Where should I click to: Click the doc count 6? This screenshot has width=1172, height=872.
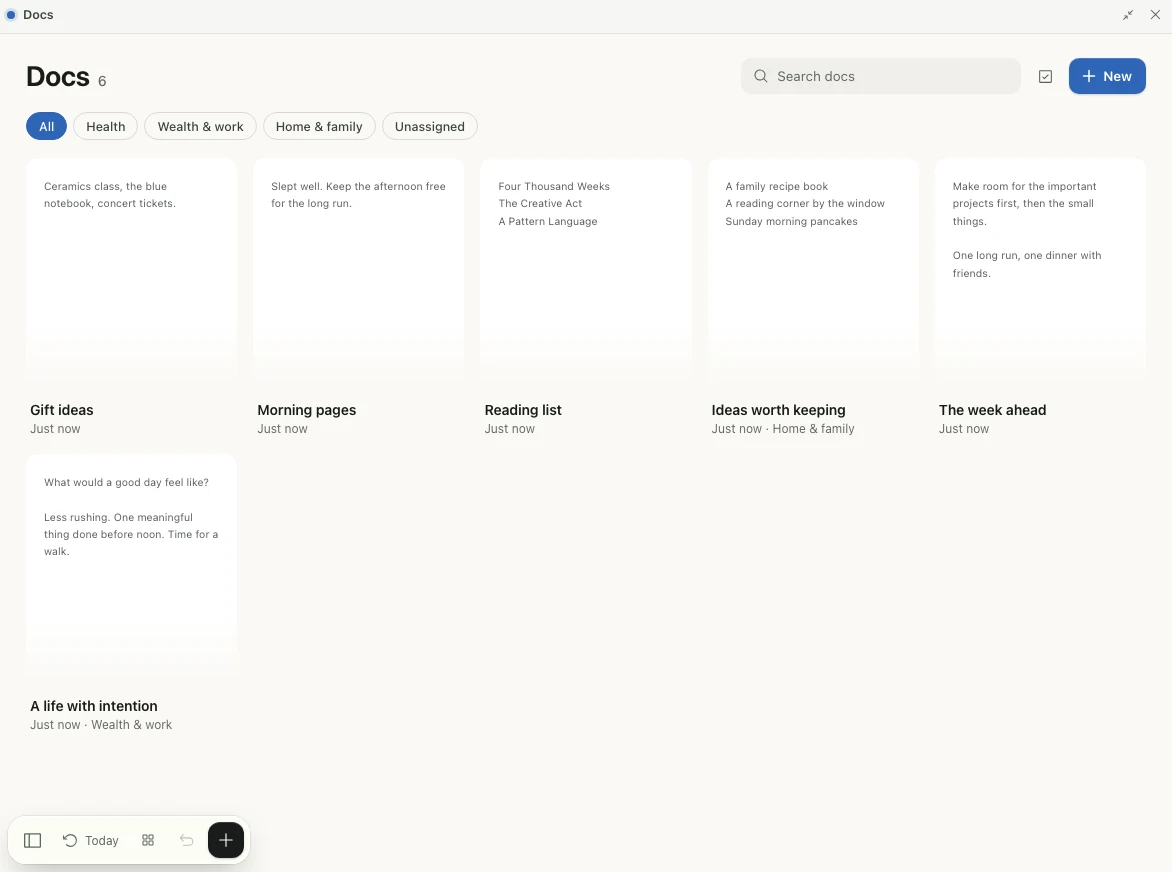pos(102,81)
